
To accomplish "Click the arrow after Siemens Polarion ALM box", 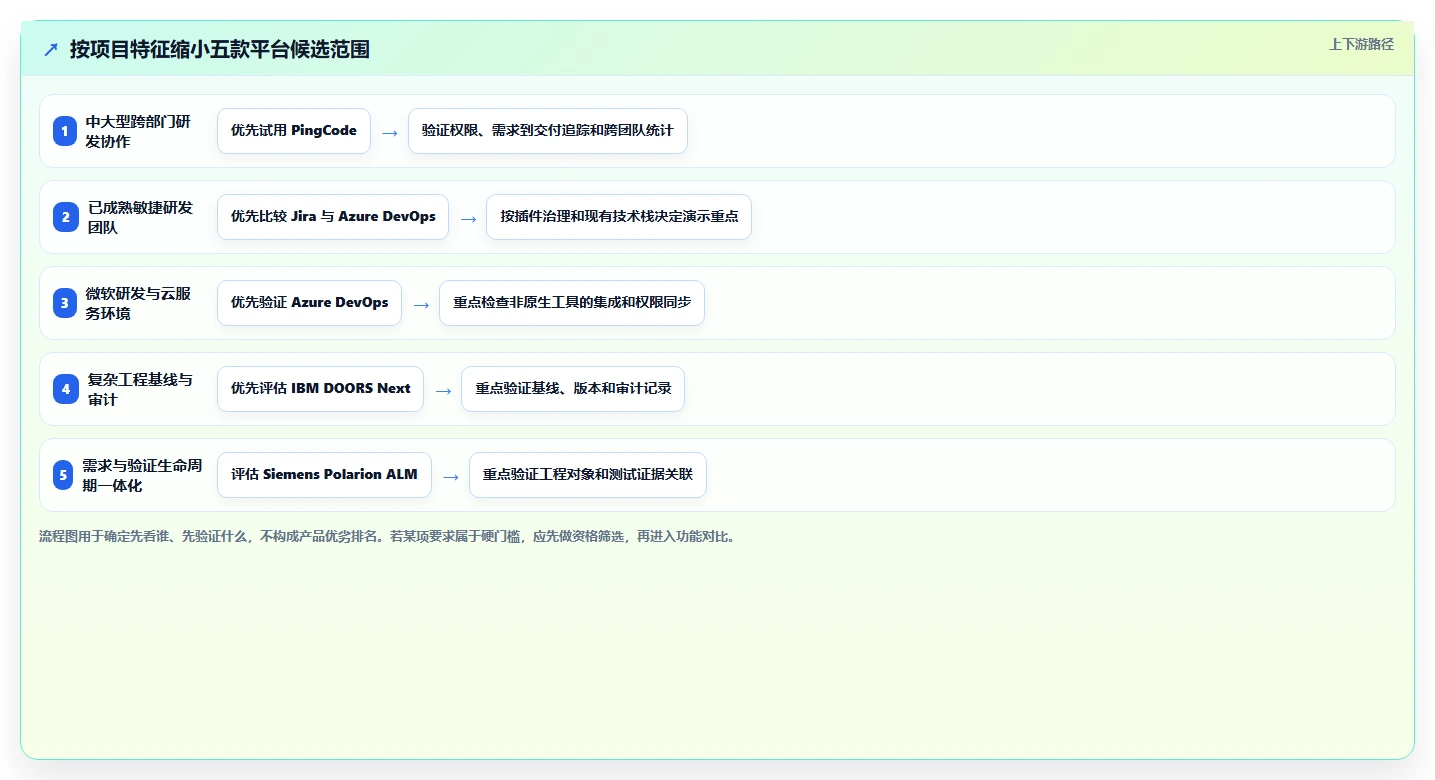I will coord(451,476).
